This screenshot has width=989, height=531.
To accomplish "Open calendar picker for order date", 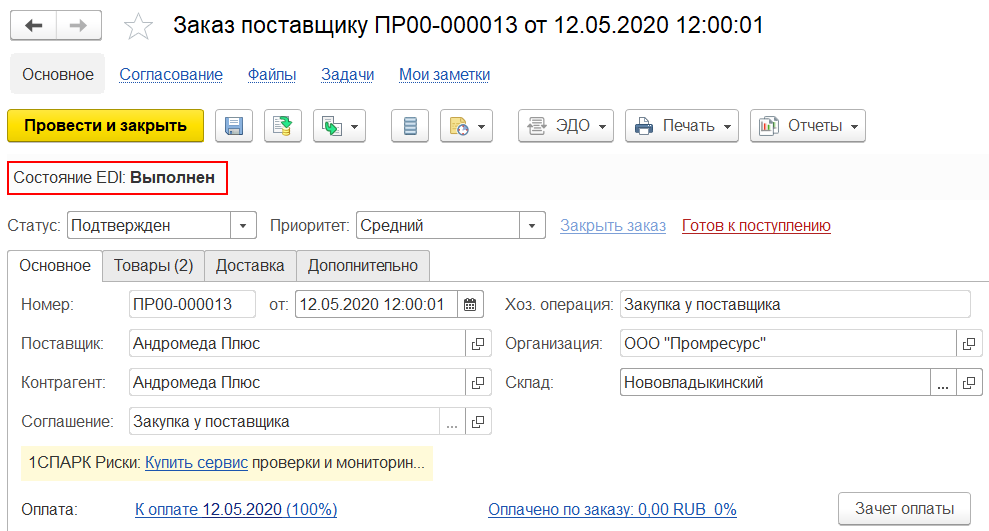I will 471,304.
